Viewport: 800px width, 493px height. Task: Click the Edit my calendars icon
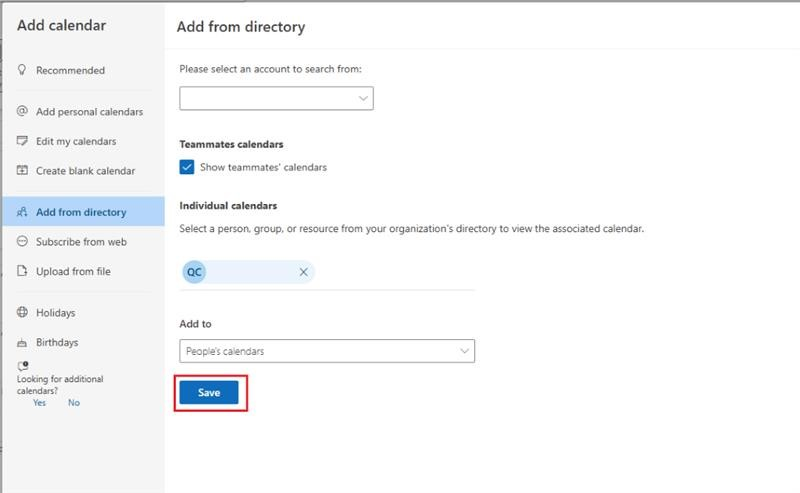point(22,140)
